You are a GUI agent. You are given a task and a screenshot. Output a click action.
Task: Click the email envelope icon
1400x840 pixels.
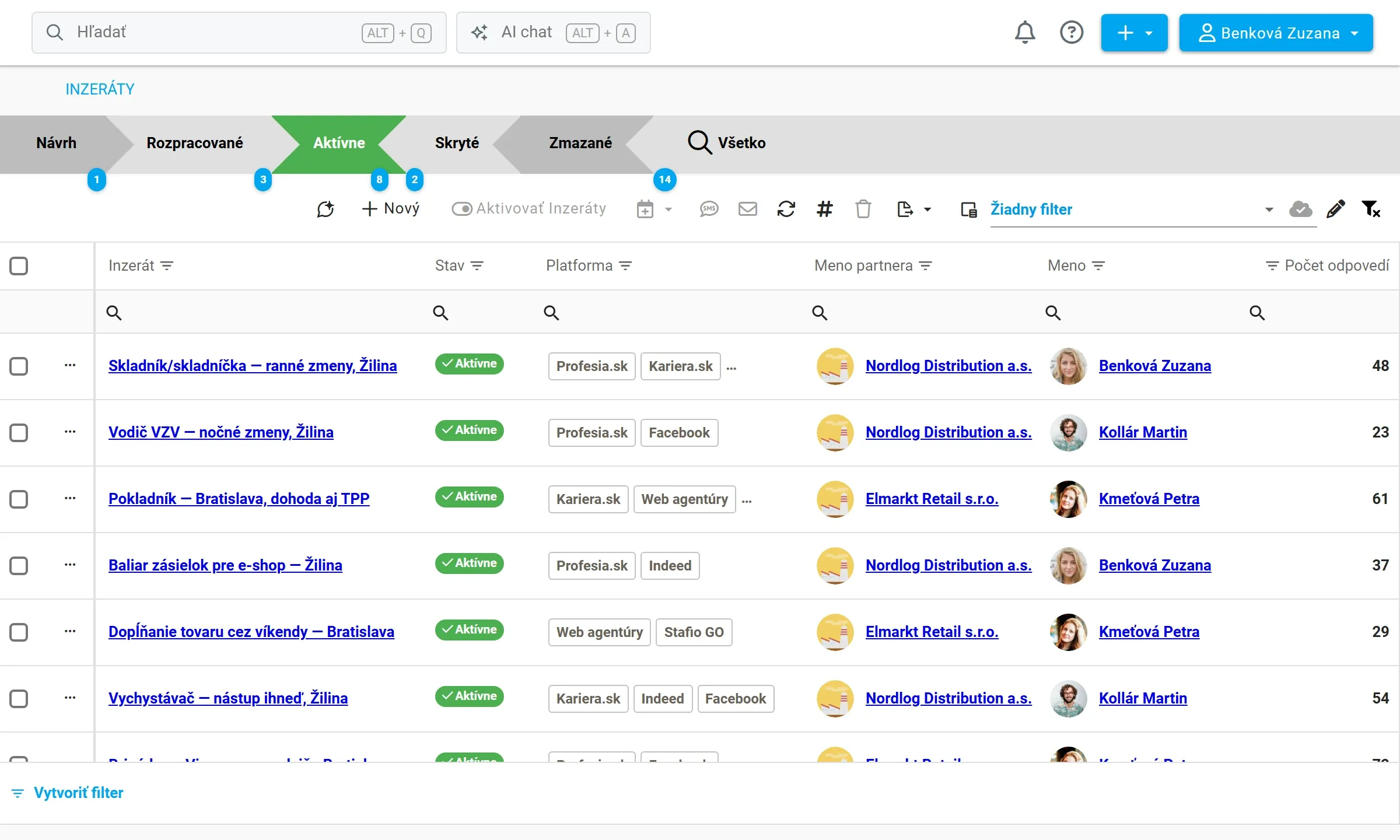point(748,209)
